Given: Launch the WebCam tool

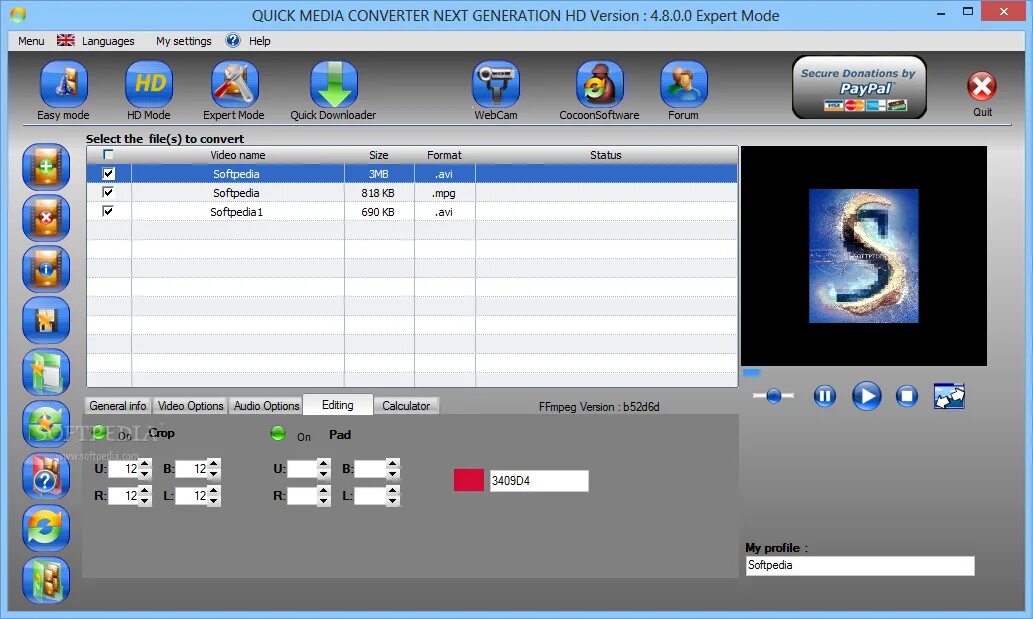Looking at the screenshot, I should (496, 84).
